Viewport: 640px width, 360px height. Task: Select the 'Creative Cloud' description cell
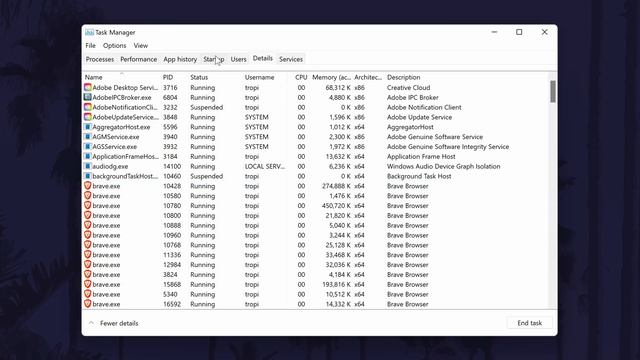(x=408, y=87)
